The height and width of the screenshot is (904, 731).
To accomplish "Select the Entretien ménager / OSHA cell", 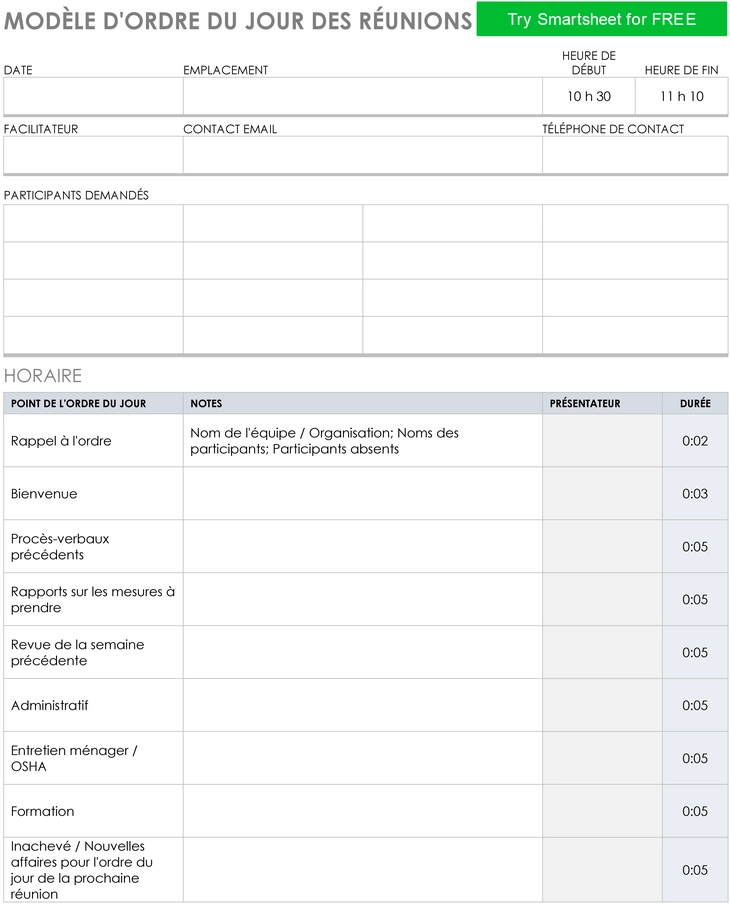I will (93, 759).
